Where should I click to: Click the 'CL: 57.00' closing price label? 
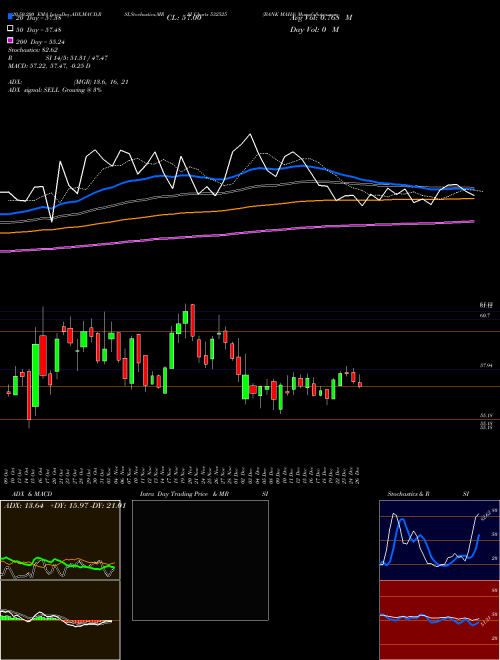(x=184, y=18)
